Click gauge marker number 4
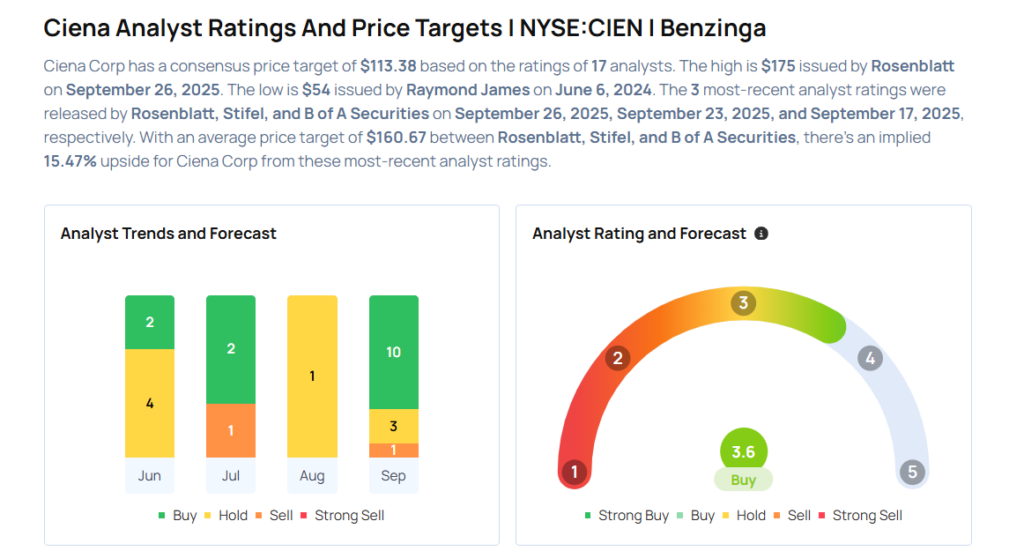This screenshot has width=1024, height=551. (x=870, y=358)
